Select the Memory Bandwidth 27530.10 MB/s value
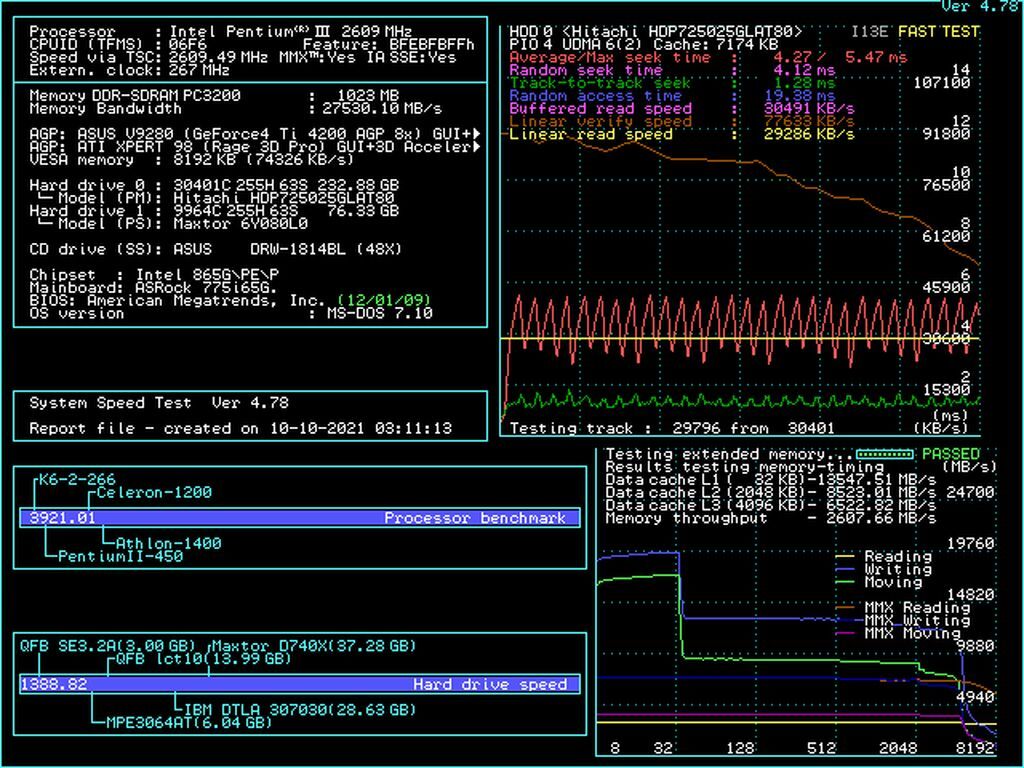Screen dimensions: 1024x768 [382, 108]
